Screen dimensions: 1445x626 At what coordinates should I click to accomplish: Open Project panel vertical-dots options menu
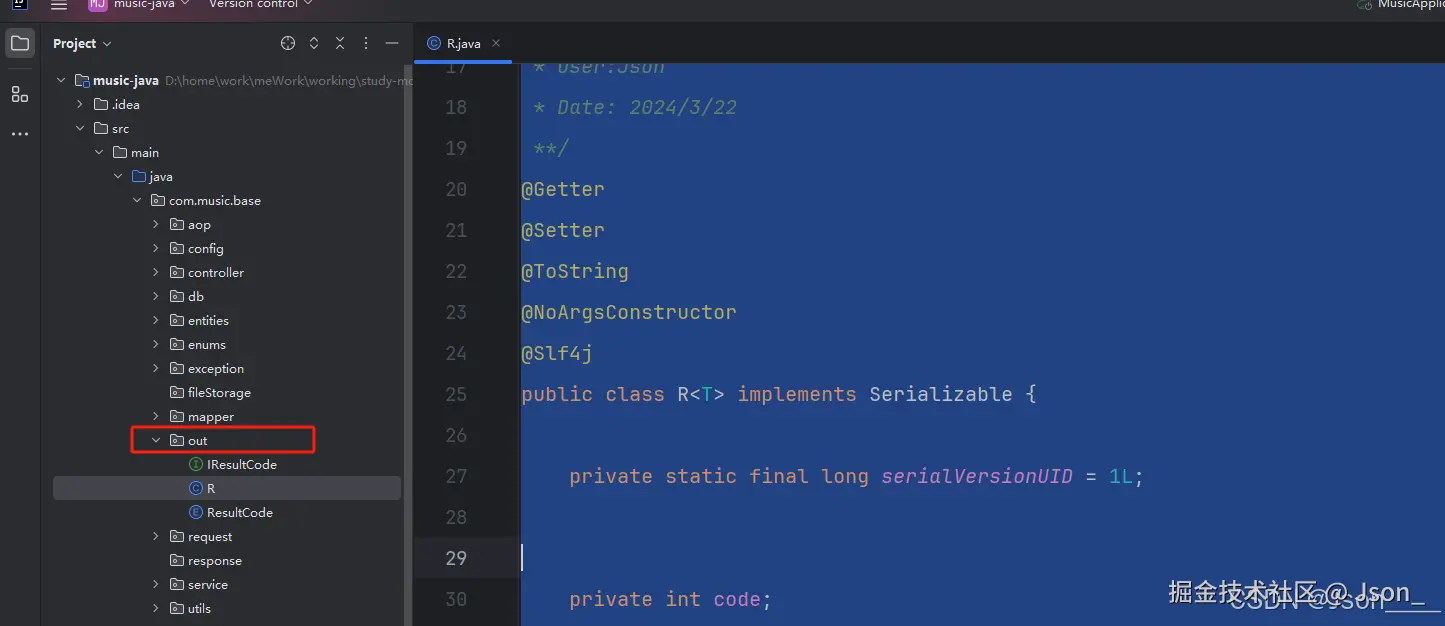point(366,43)
